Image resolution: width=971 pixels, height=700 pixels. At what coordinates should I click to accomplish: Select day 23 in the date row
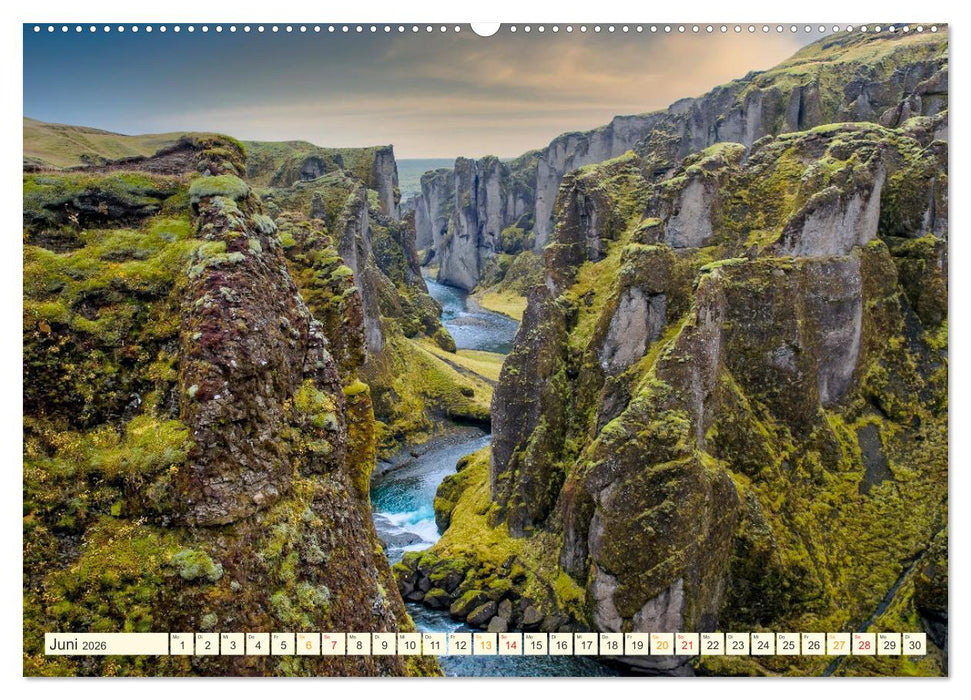(738, 644)
